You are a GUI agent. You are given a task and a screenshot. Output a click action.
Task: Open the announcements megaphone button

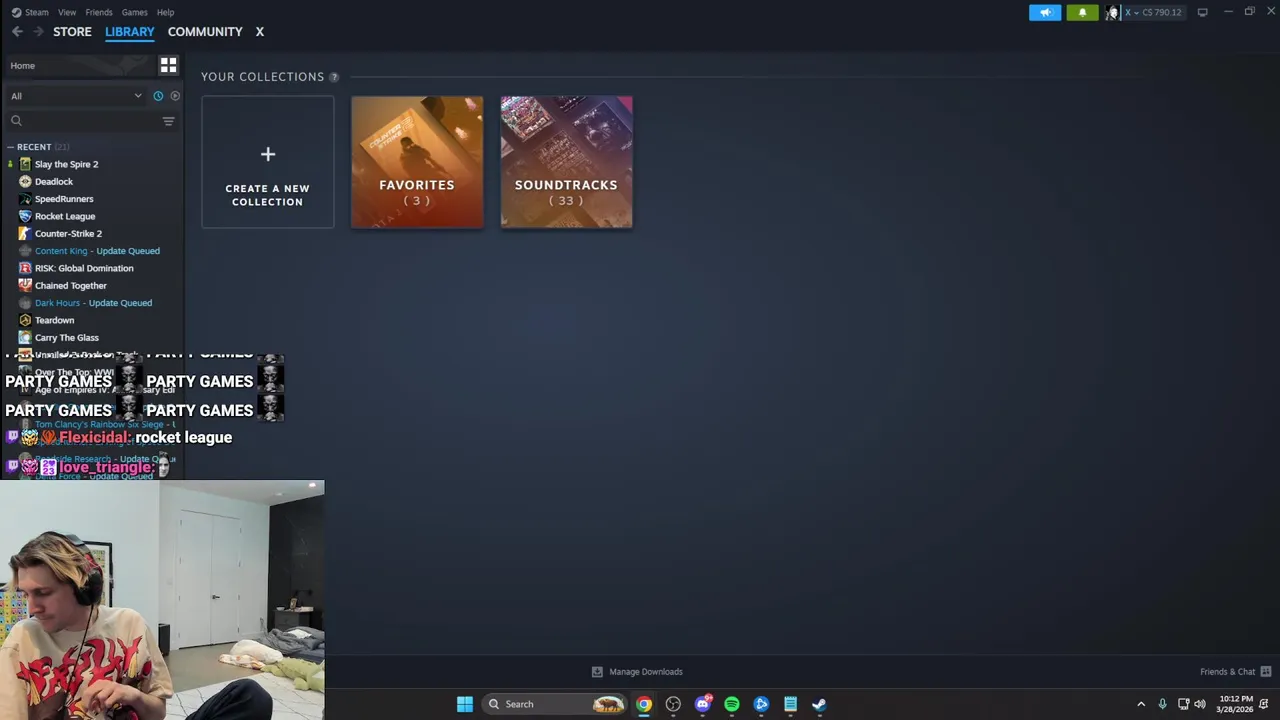(x=1045, y=12)
